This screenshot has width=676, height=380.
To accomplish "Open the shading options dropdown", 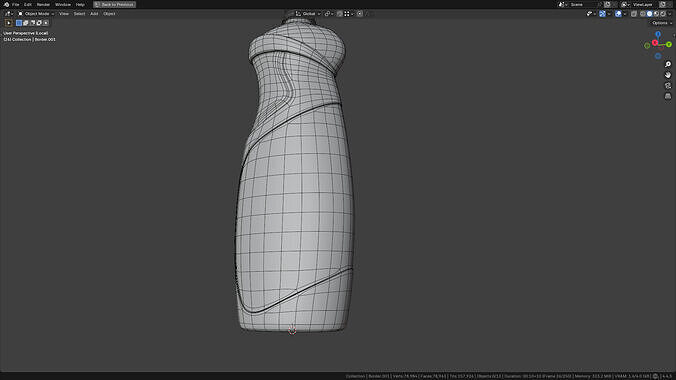I will point(670,14).
